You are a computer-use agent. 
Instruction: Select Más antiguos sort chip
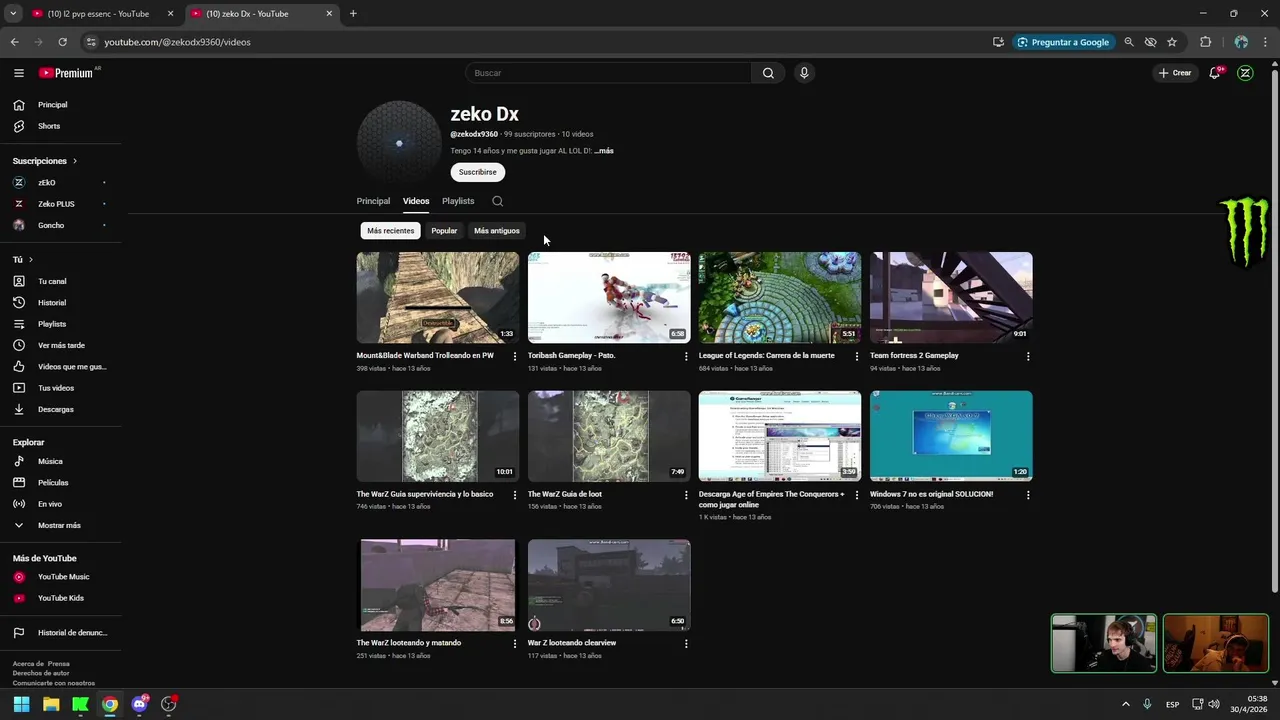pyautogui.click(x=497, y=231)
